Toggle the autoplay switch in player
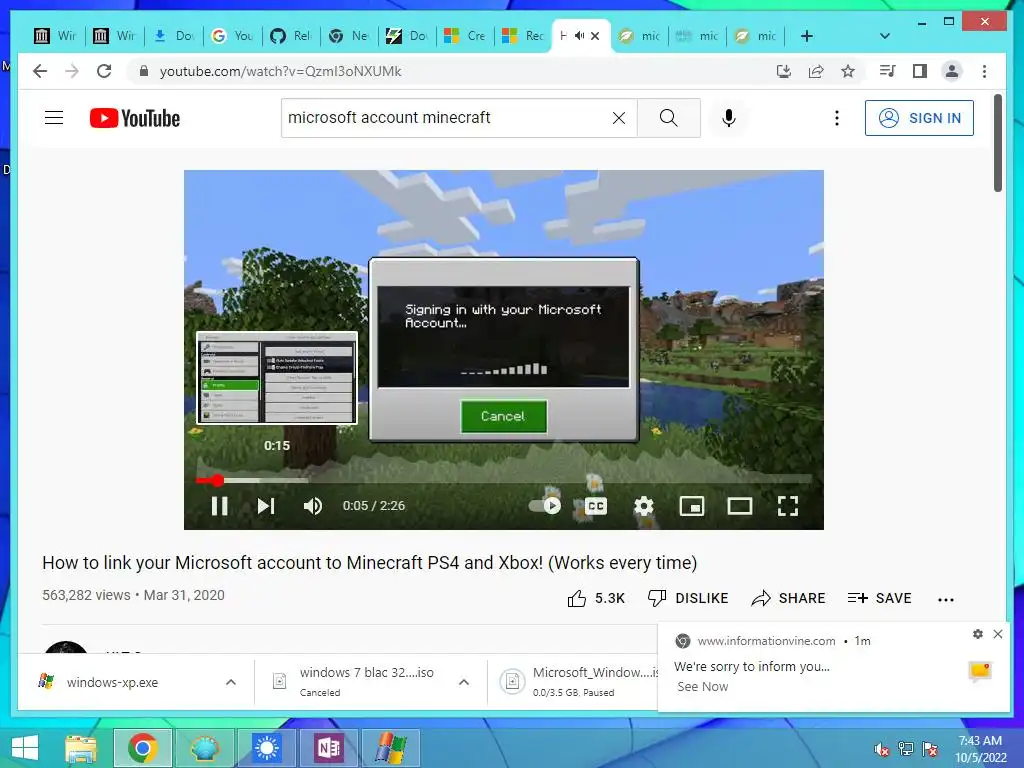The image size is (1024, 768). coord(545,506)
